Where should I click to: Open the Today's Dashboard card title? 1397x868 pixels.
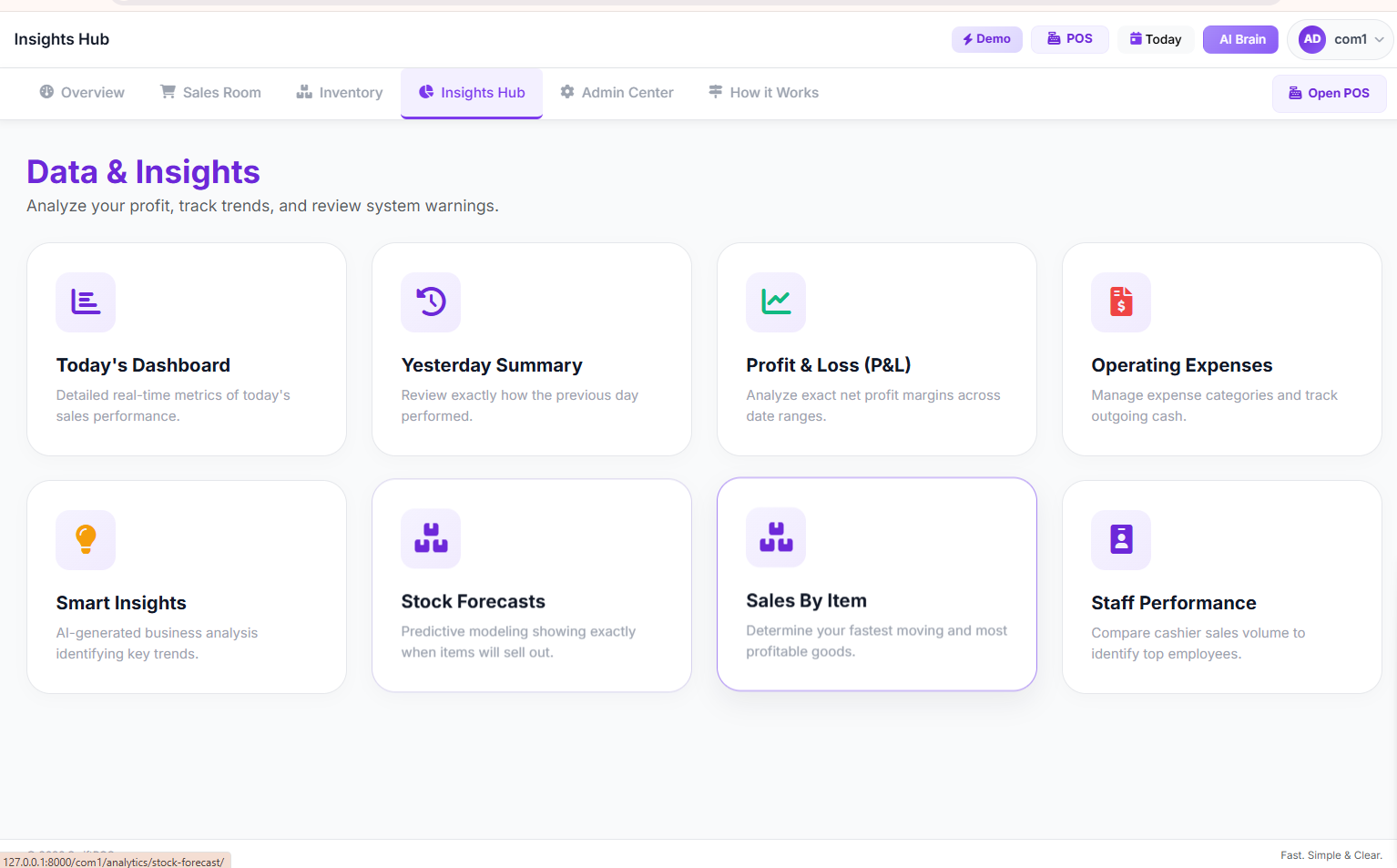143,365
